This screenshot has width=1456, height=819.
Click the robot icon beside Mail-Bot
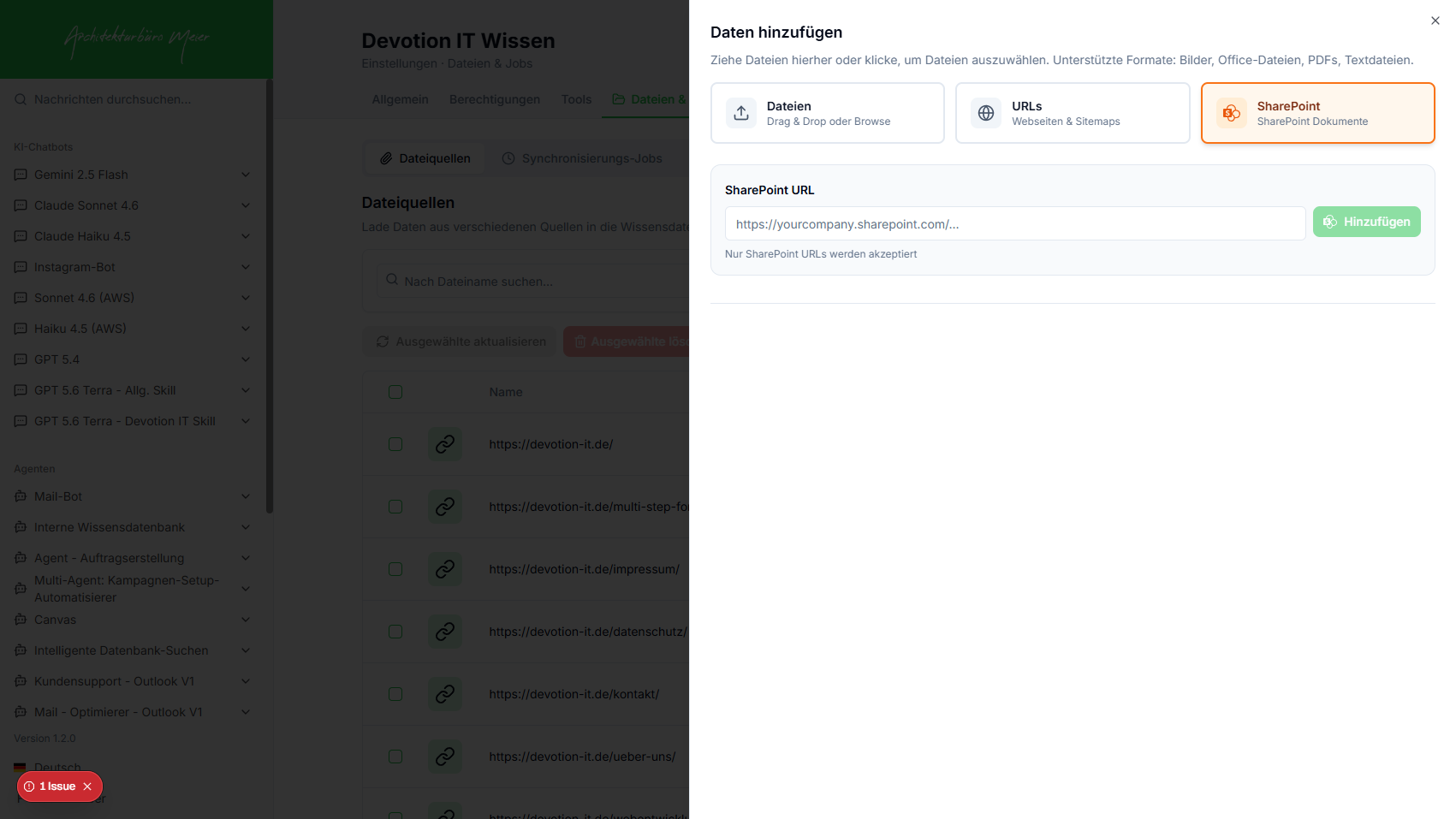tap(21, 496)
